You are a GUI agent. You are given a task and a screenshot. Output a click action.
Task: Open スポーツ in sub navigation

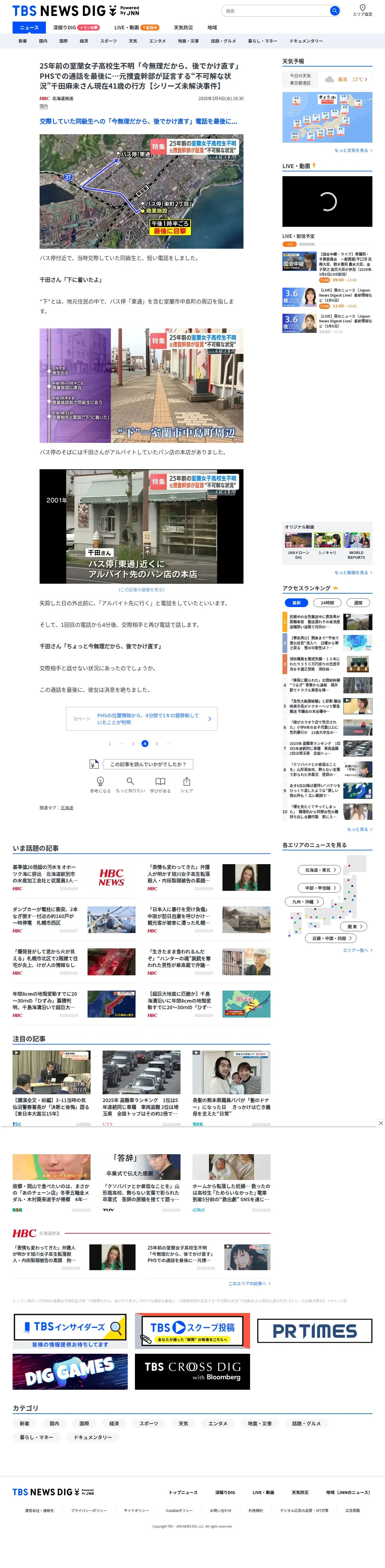pyautogui.click(x=109, y=41)
